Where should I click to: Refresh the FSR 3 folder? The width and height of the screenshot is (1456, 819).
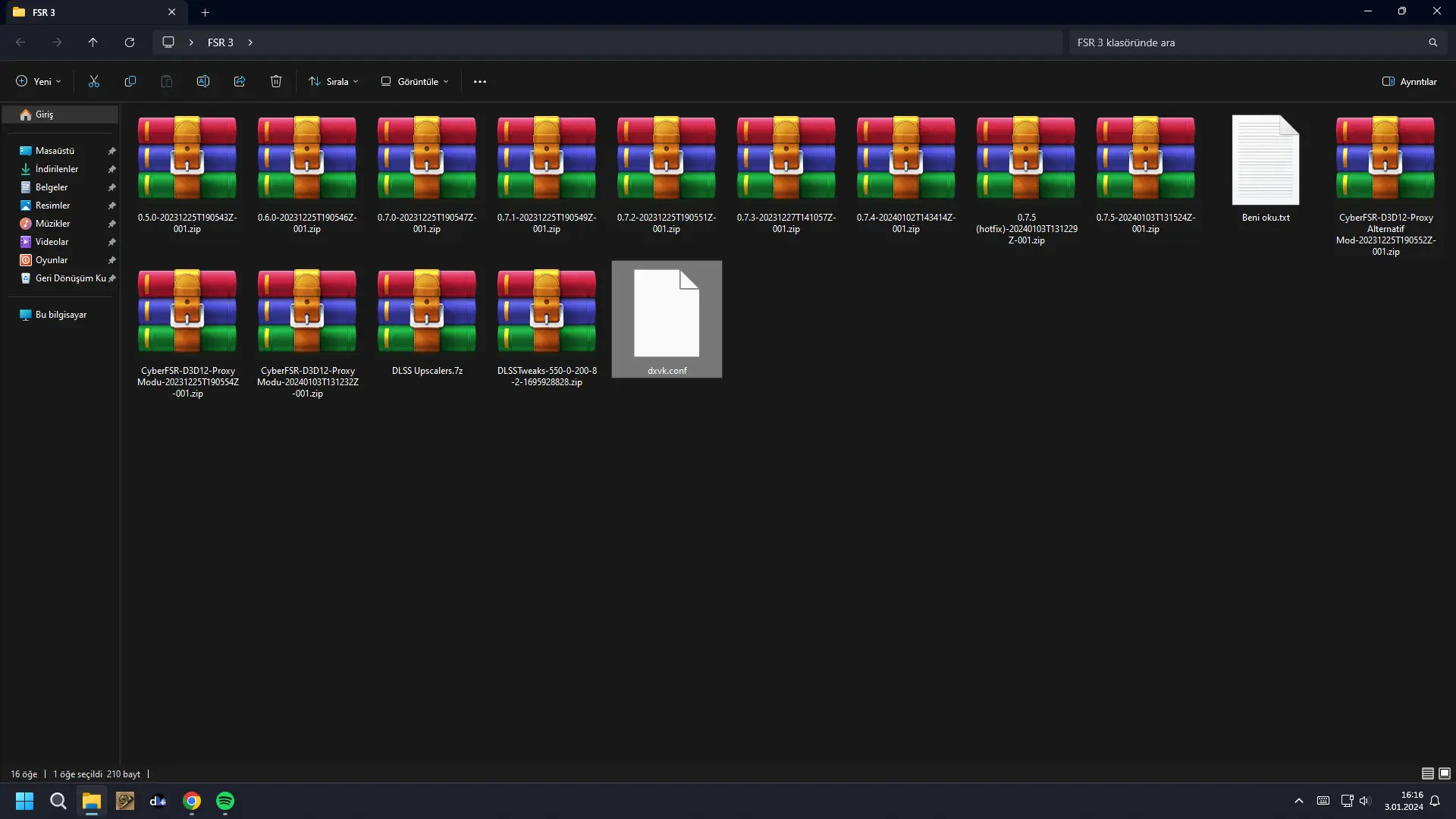point(130,42)
